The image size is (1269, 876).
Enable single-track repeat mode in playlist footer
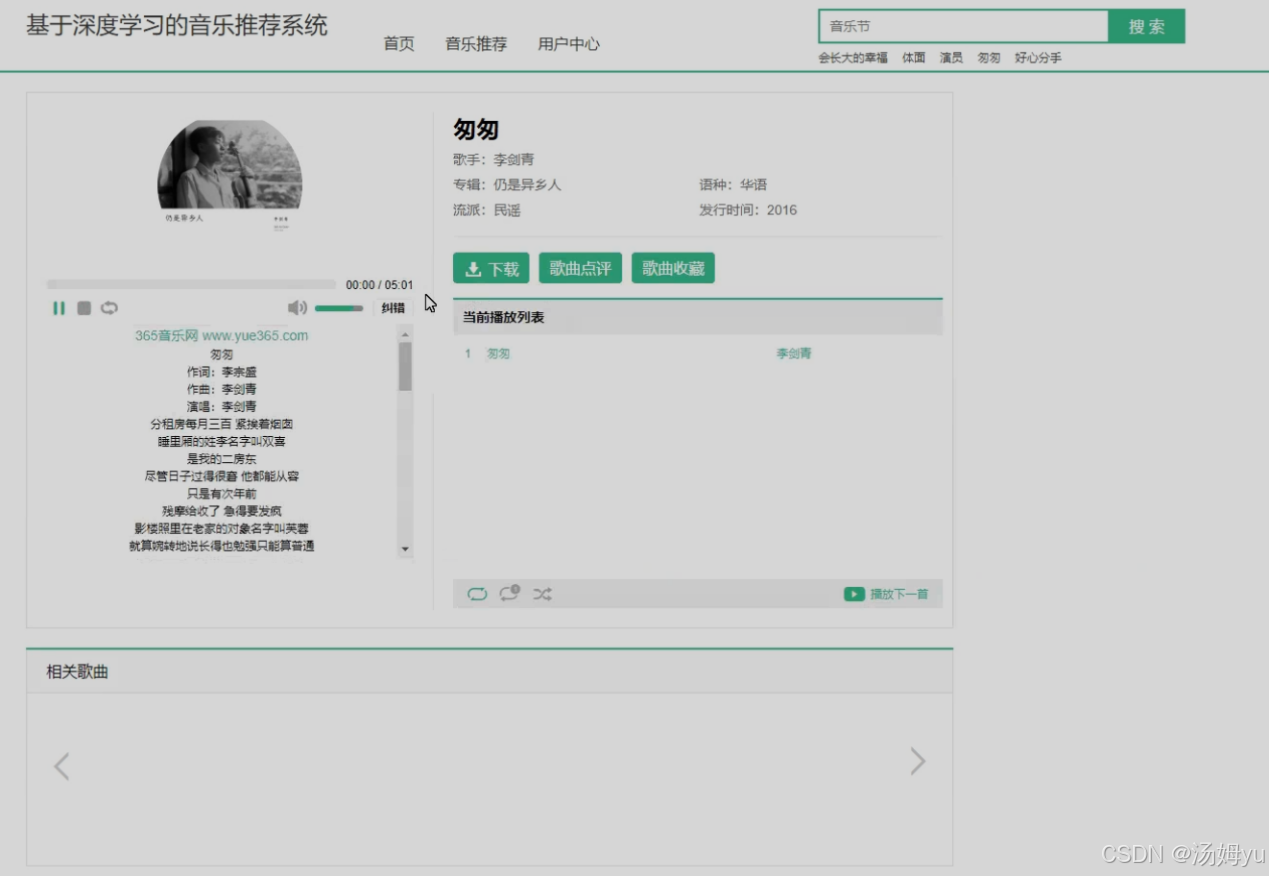click(510, 593)
